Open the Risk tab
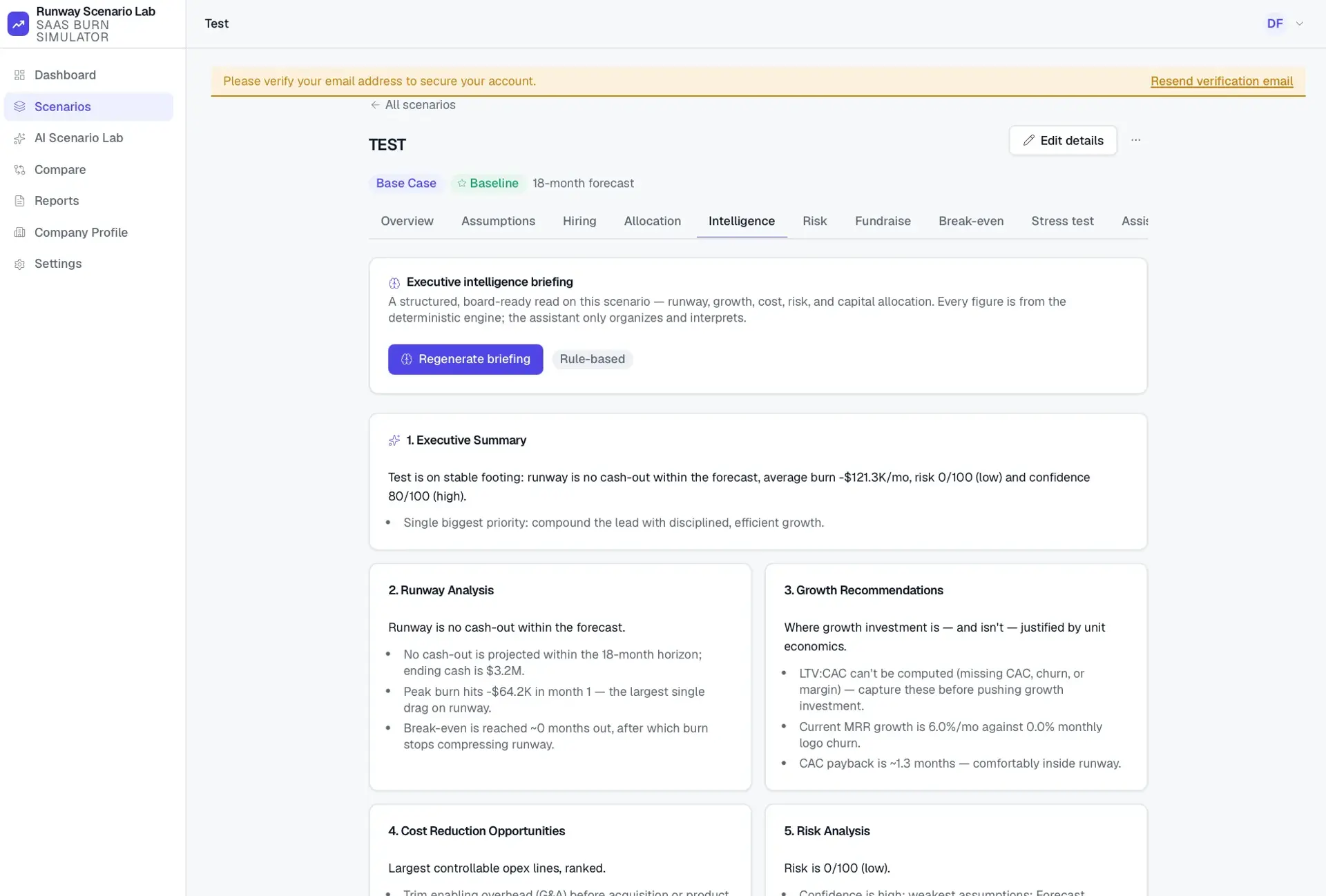 [x=814, y=221]
